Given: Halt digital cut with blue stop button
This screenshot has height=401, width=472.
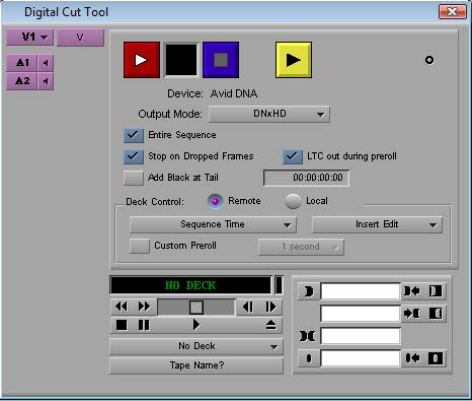Looking at the screenshot, I should pos(221,60).
